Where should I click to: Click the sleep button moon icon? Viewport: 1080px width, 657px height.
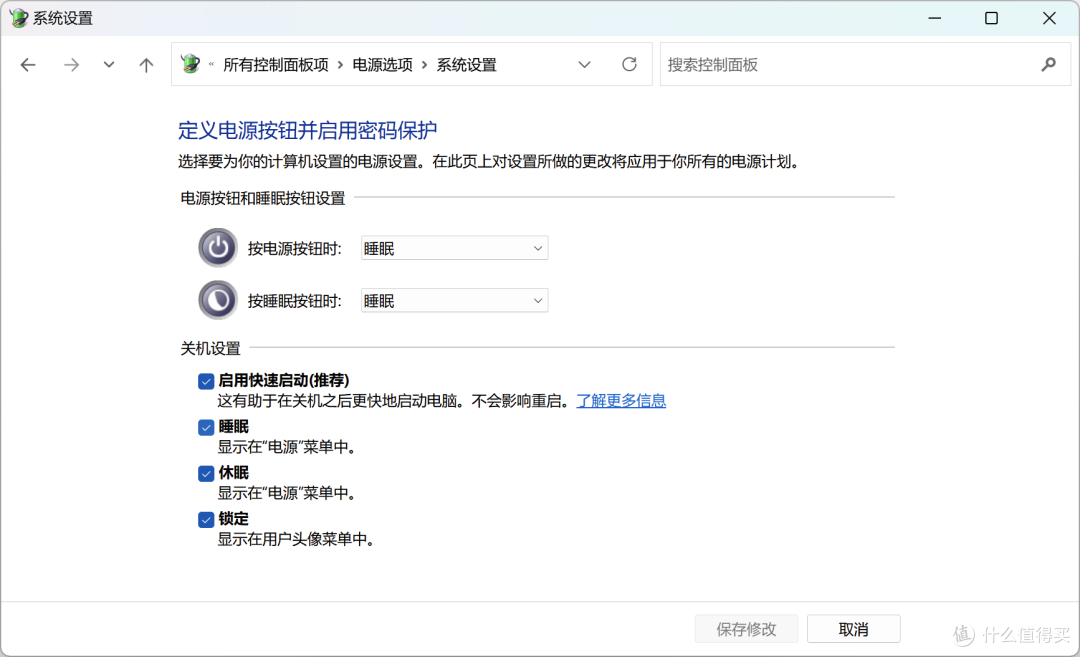[x=218, y=300]
